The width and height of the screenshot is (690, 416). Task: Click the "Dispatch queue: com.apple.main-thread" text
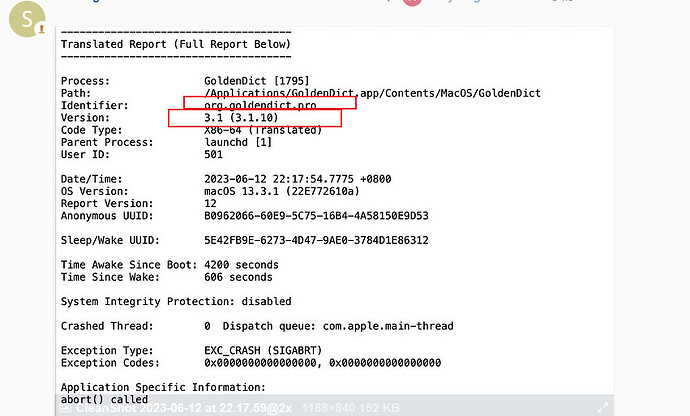pyautogui.click(x=338, y=326)
